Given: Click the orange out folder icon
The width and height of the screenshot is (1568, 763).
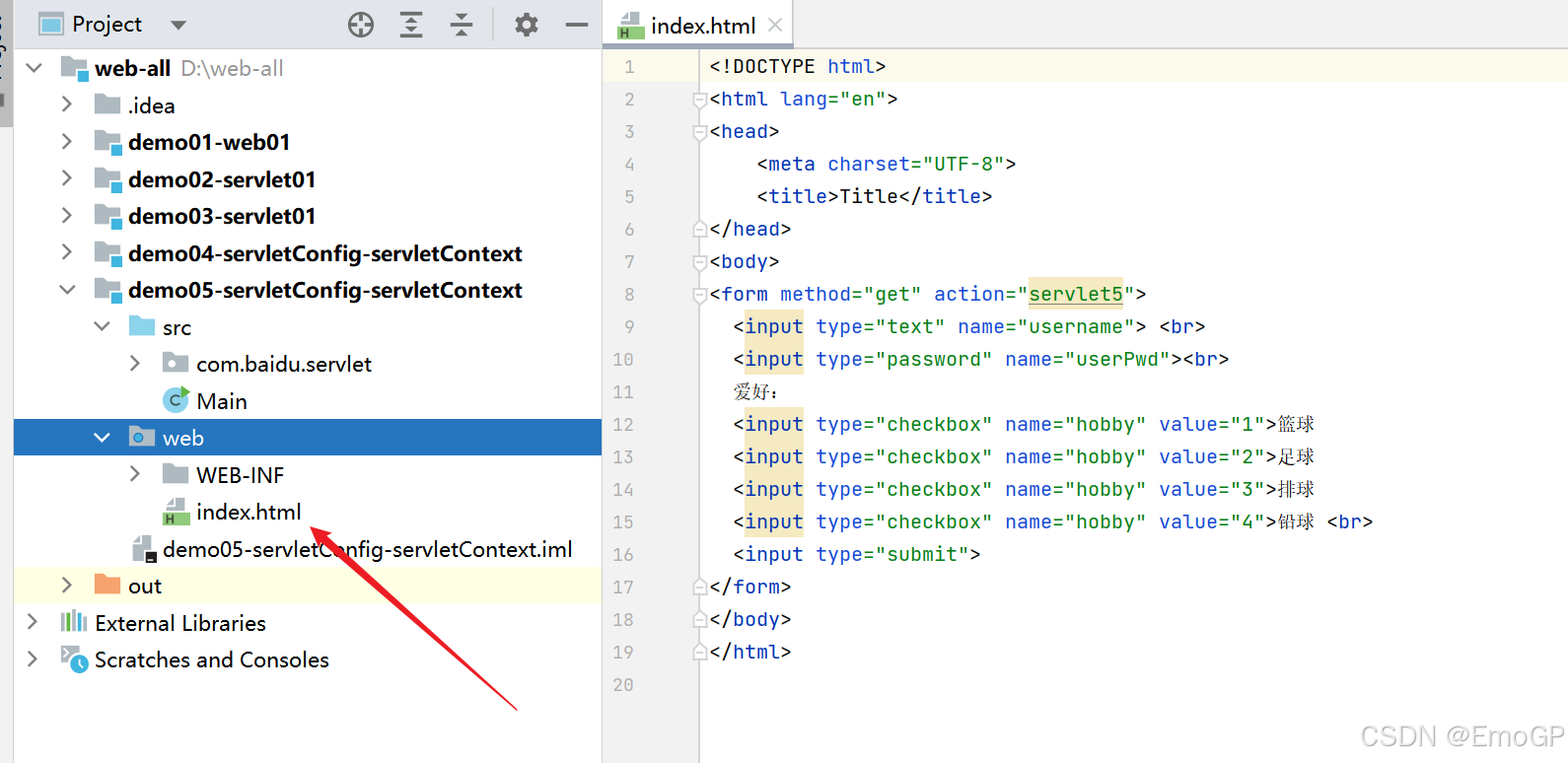Looking at the screenshot, I should click(x=107, y=585).
